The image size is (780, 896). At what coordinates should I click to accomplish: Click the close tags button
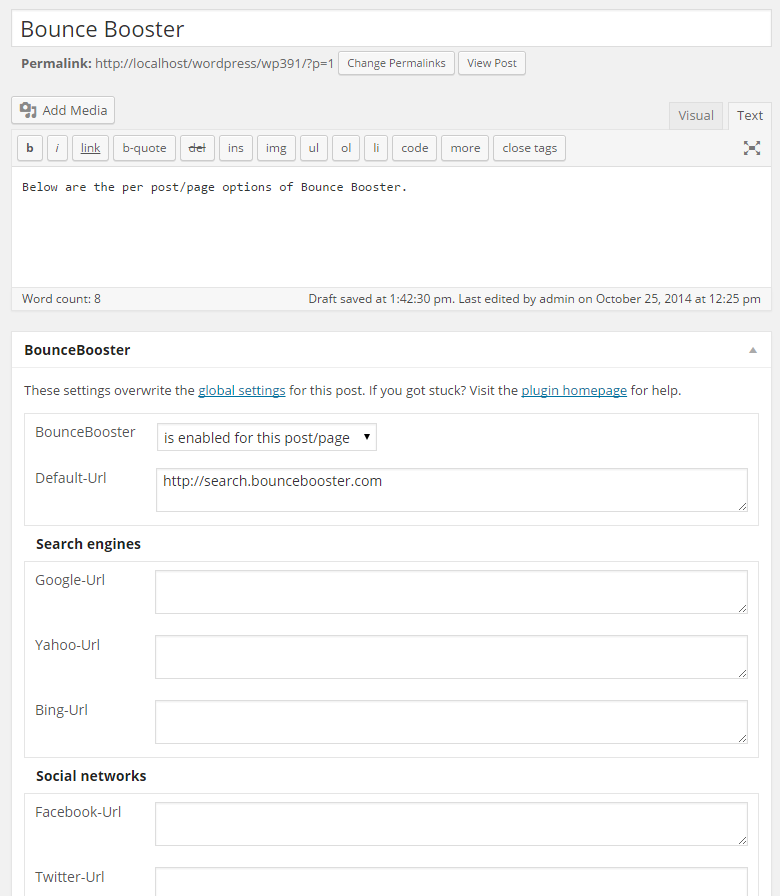[x=529, y=148]
